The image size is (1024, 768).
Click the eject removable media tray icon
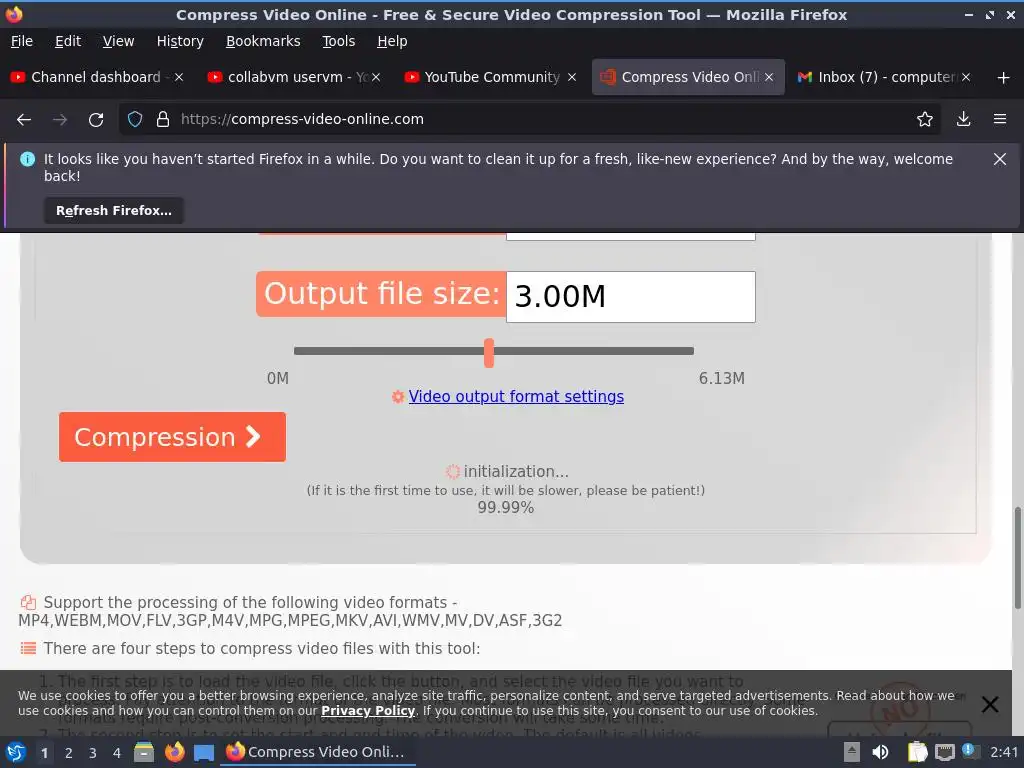852,752
